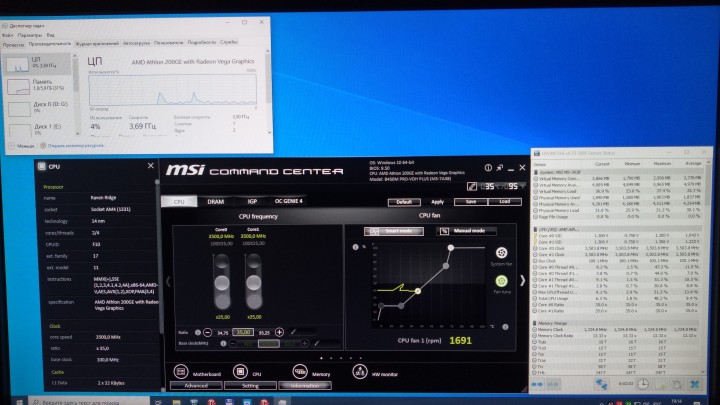Click the temperature edit pencil icon
720x405 pixels.
[x=472, y=186]
